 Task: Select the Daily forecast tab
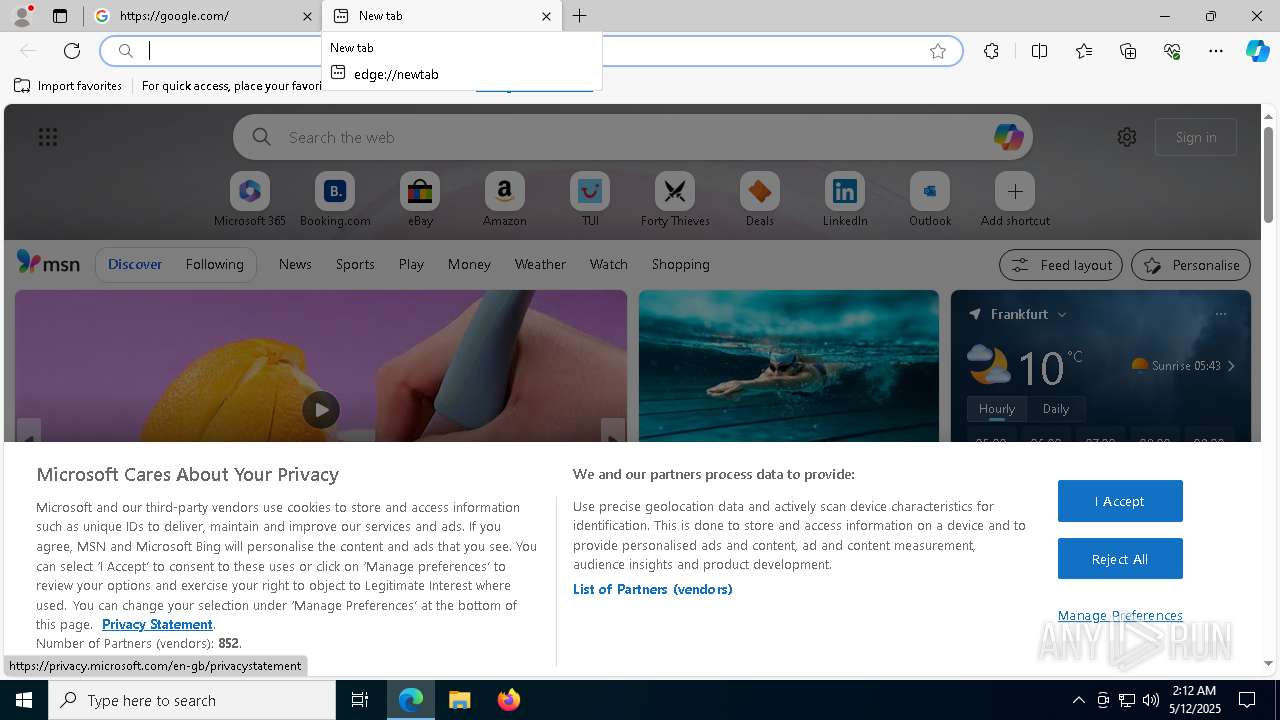(1056, 408)
